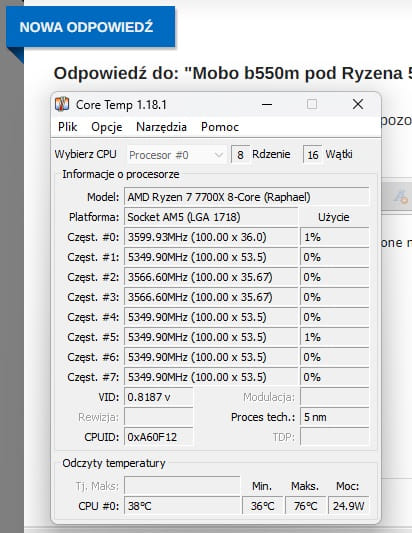
Task: Open the Opcje menu
Action: click(107, 127)
